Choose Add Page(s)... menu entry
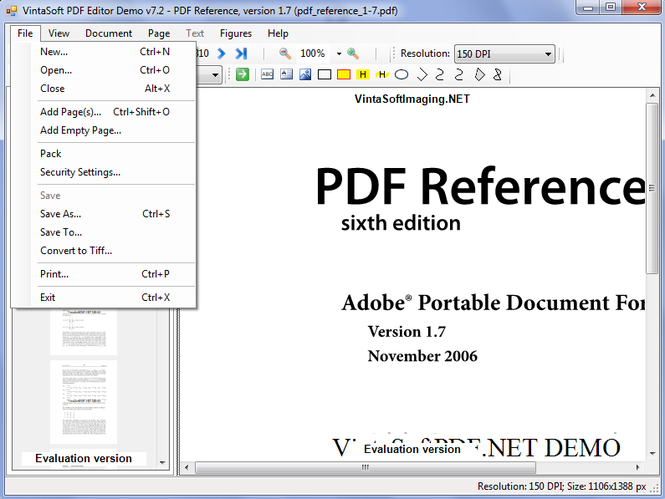665x499 pixels. pos(104,112)
